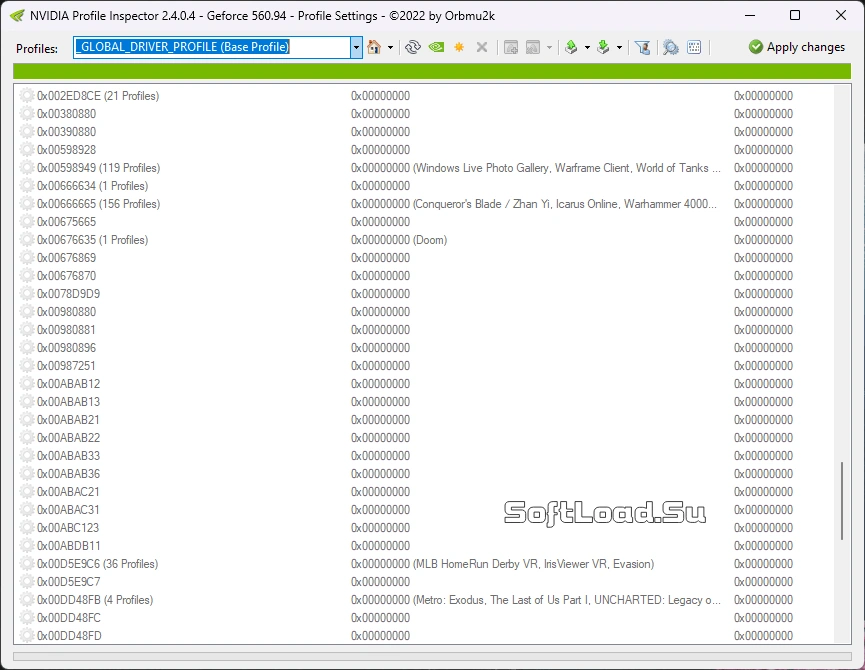Viewport: 865px width, 670px height.
Task: Select setting 0x00980881
Action: tap(66, 330)
